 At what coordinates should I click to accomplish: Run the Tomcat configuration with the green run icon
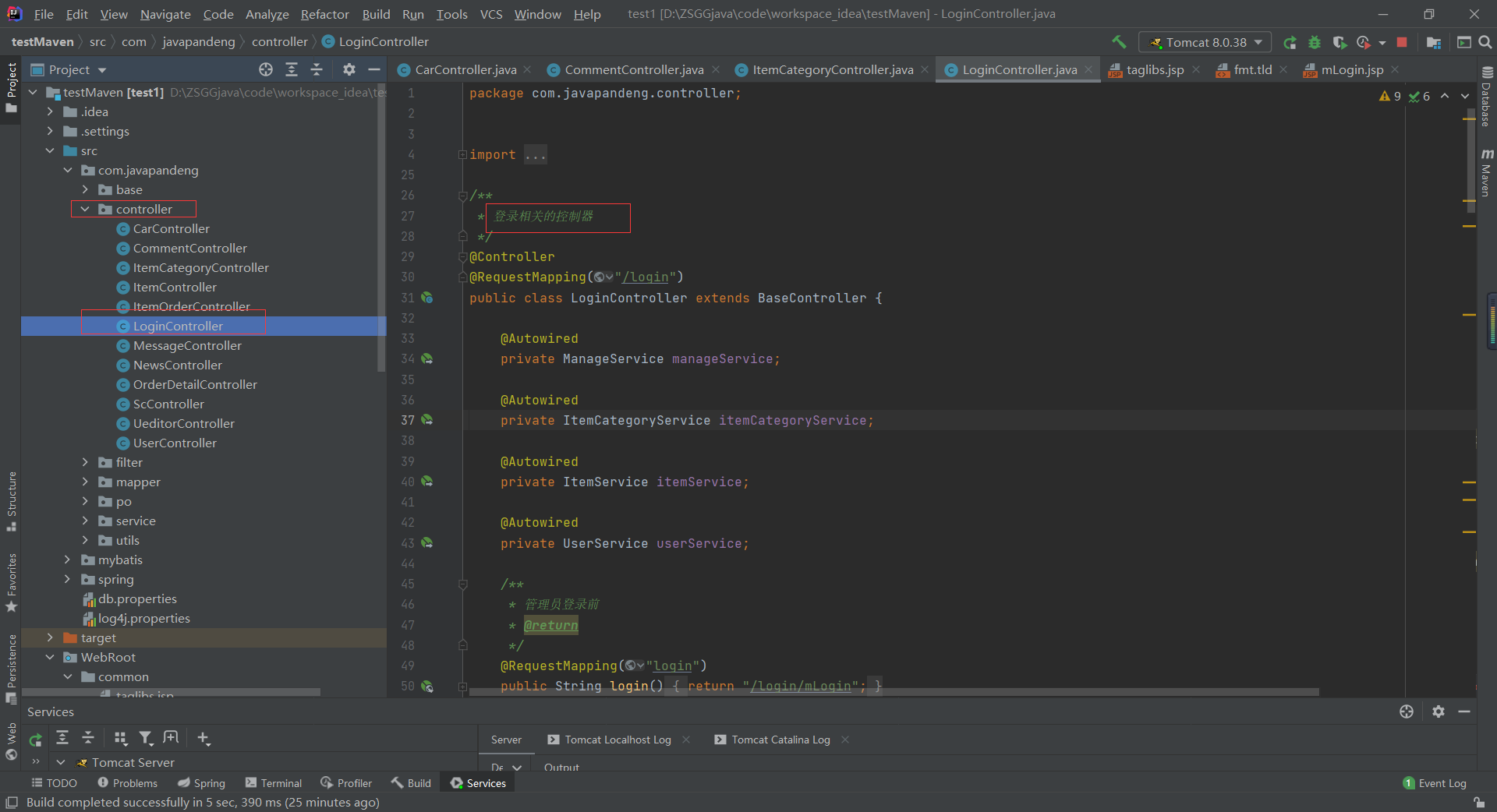1290,43
